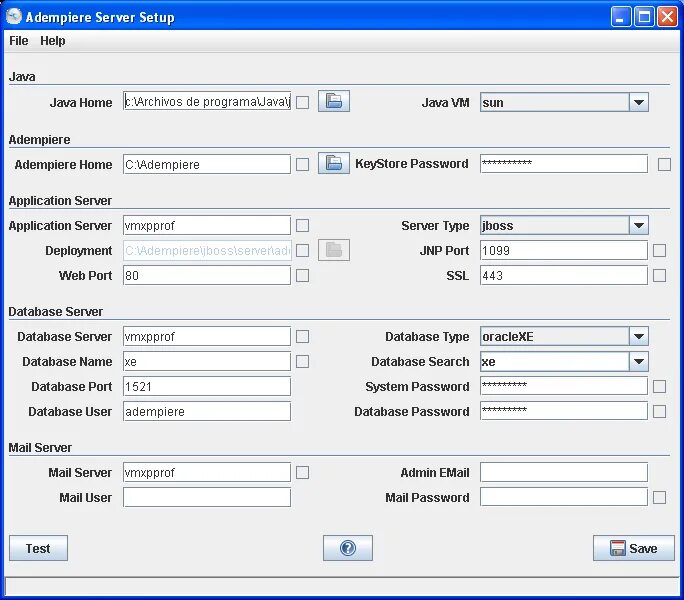
Task: Toggle checkbox beside Web Port field
Action: (x=302, y=276)
